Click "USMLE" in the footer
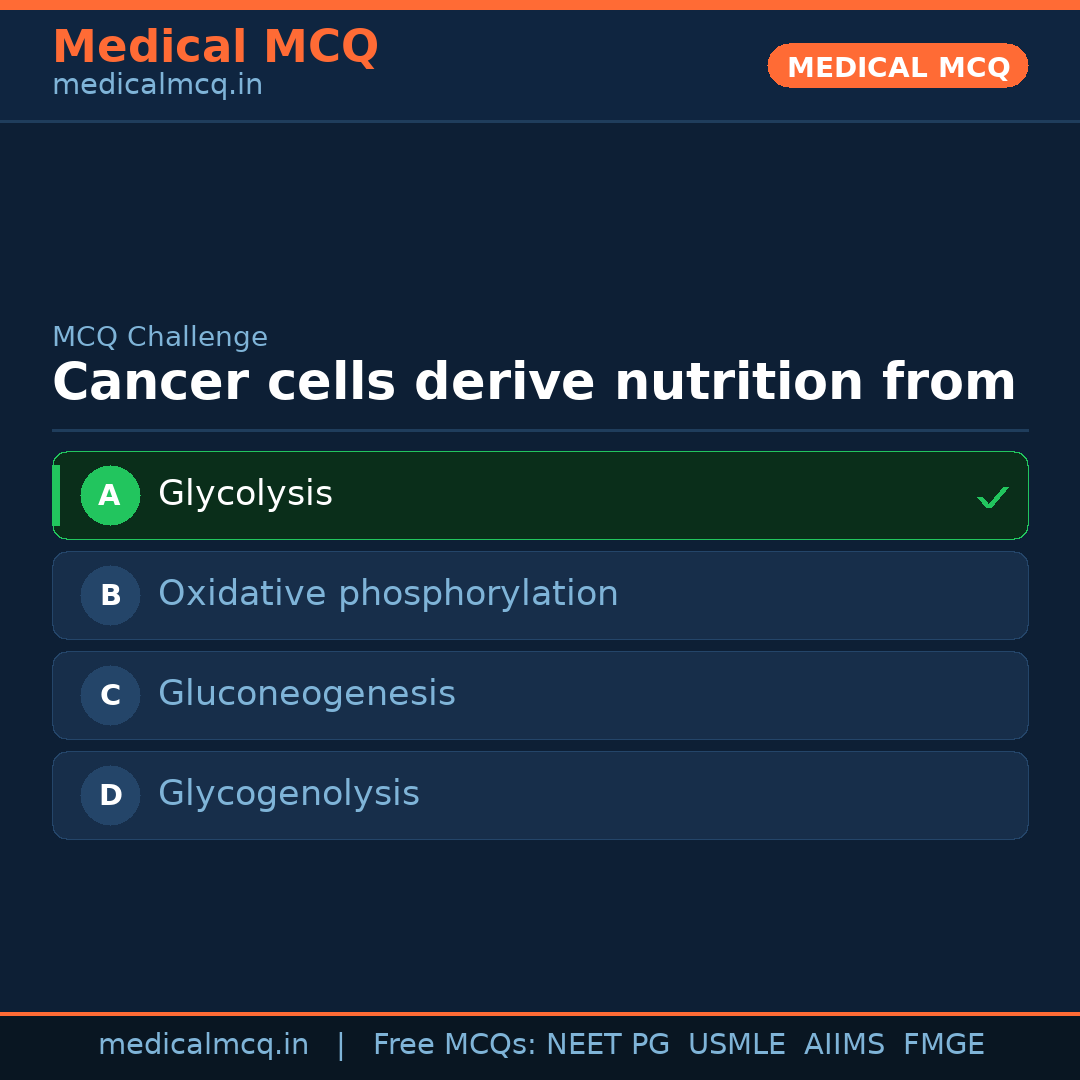Viewport: 1080px width, 1080px height. pos(736,1045)
